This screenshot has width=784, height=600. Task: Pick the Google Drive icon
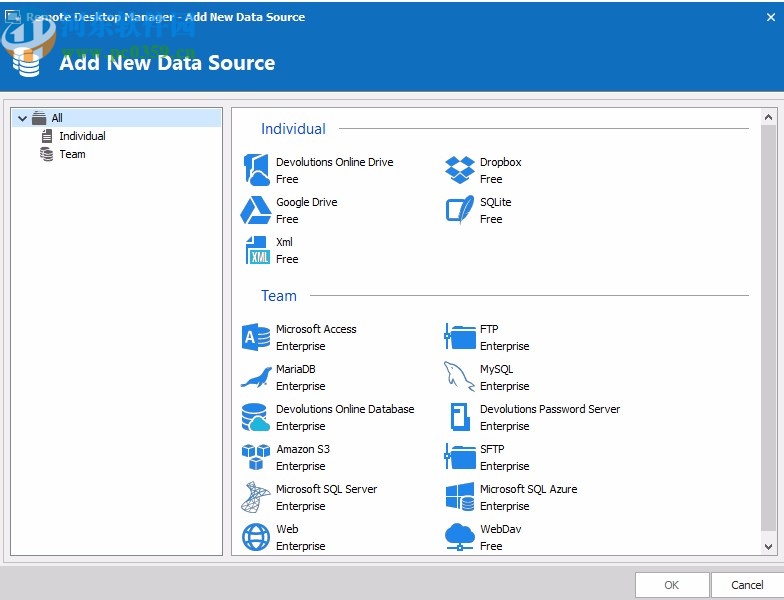(x=256, y=210)
